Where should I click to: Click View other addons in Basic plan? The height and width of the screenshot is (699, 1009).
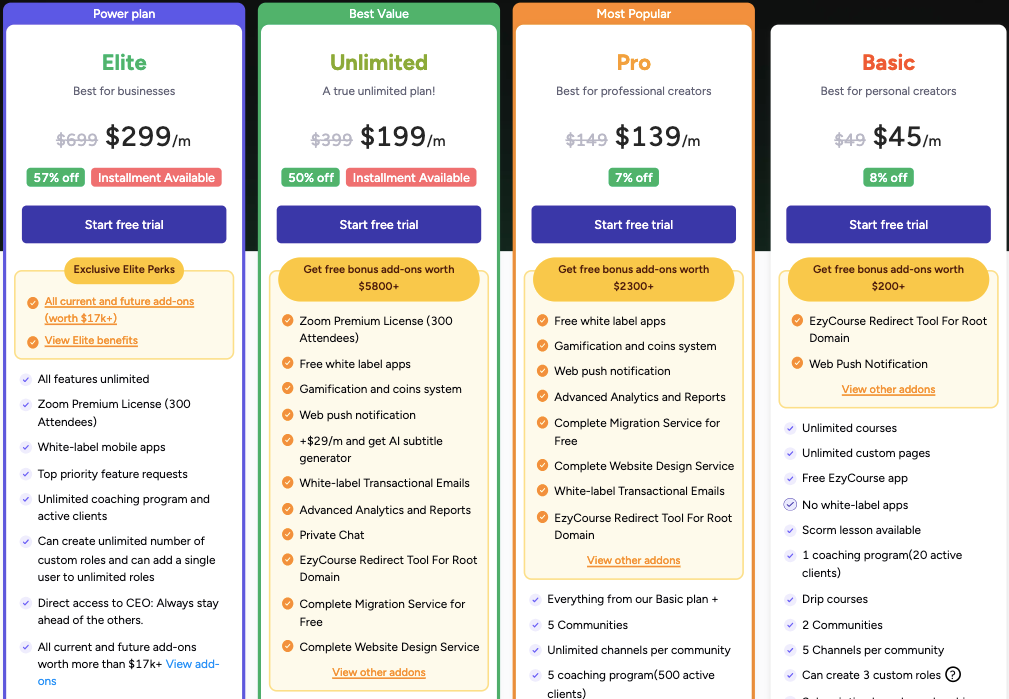[889, 389]
